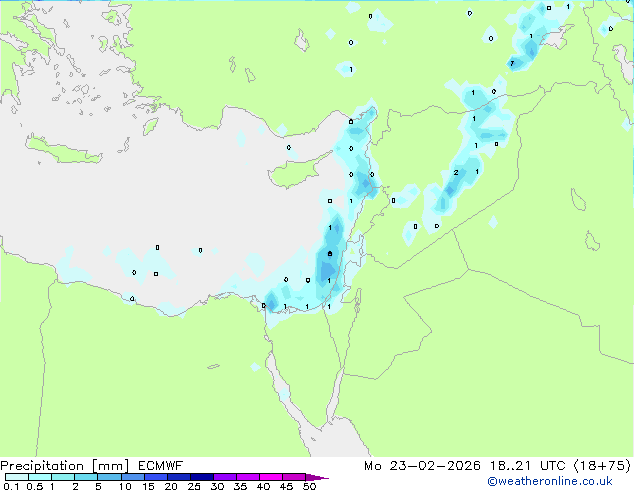Select the 5–10 mm legend color swatch

(109, 477)
